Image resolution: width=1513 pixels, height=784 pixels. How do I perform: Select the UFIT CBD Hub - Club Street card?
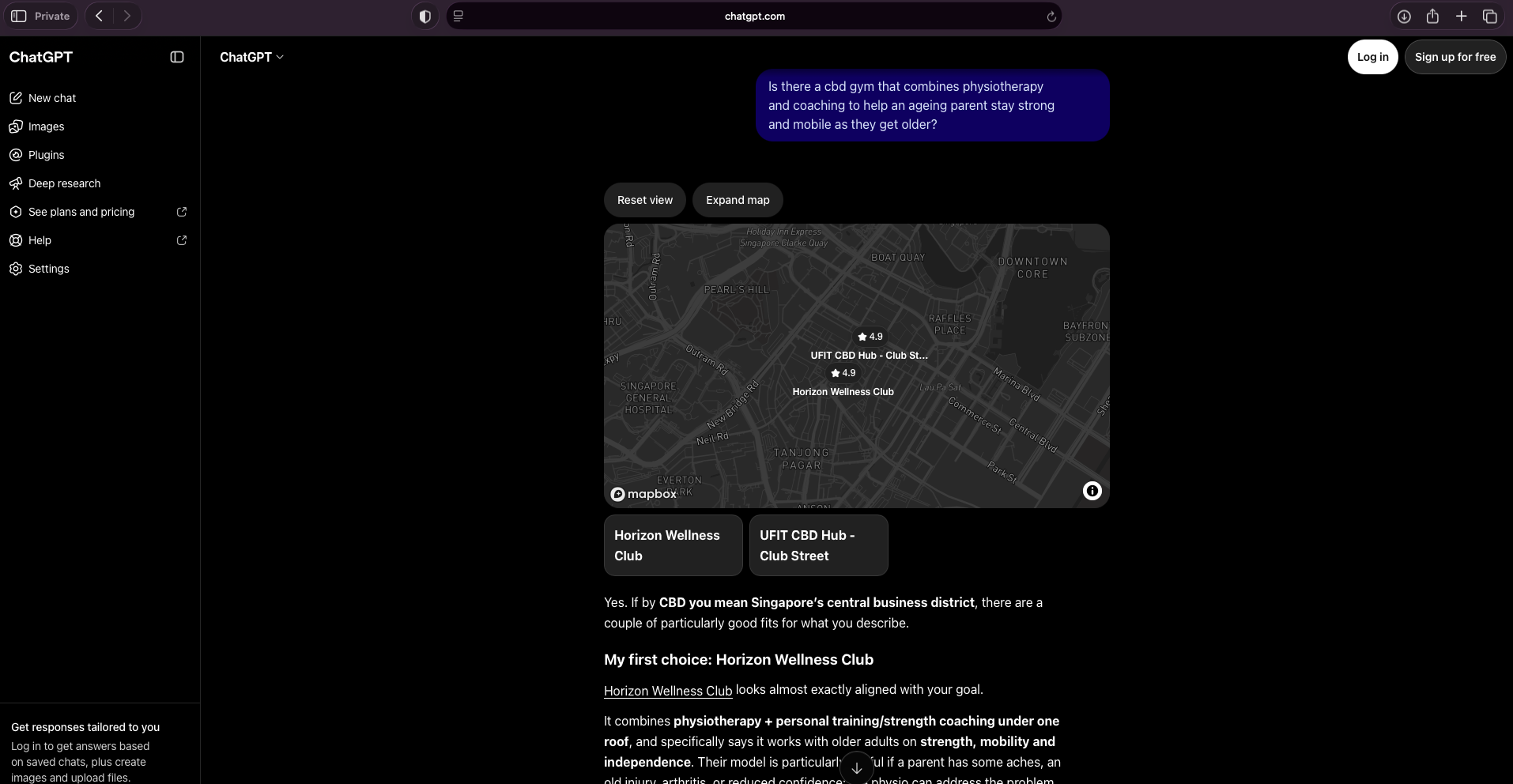click(x=819, y=545)
